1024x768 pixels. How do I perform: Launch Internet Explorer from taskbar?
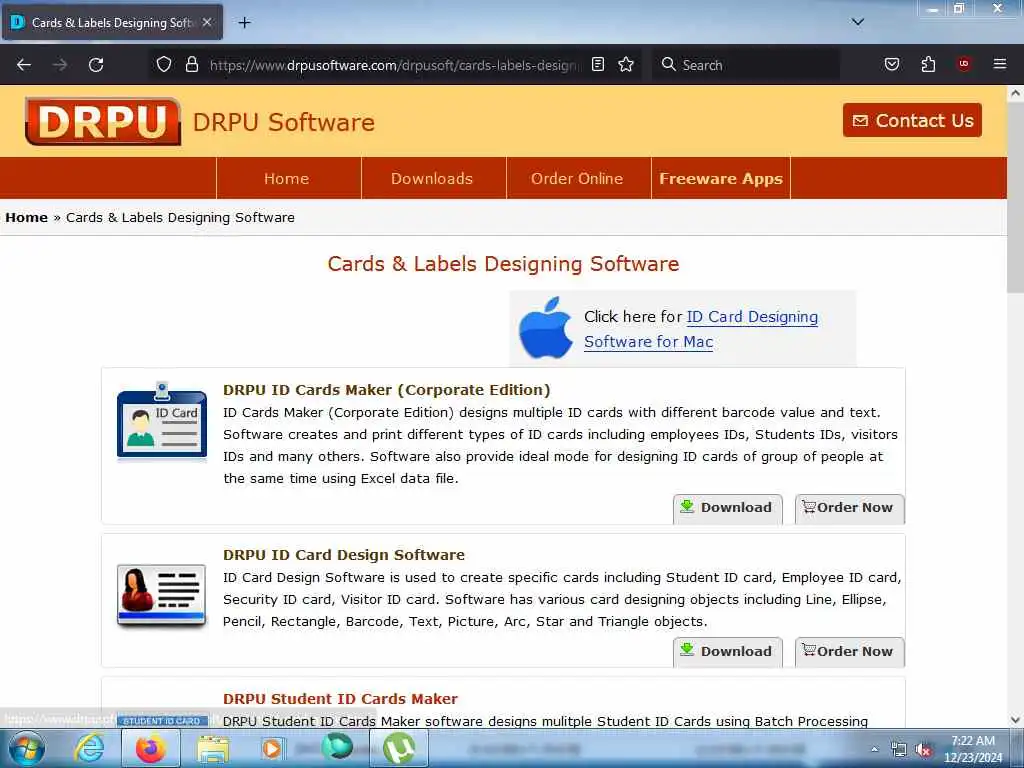point(89,748)
